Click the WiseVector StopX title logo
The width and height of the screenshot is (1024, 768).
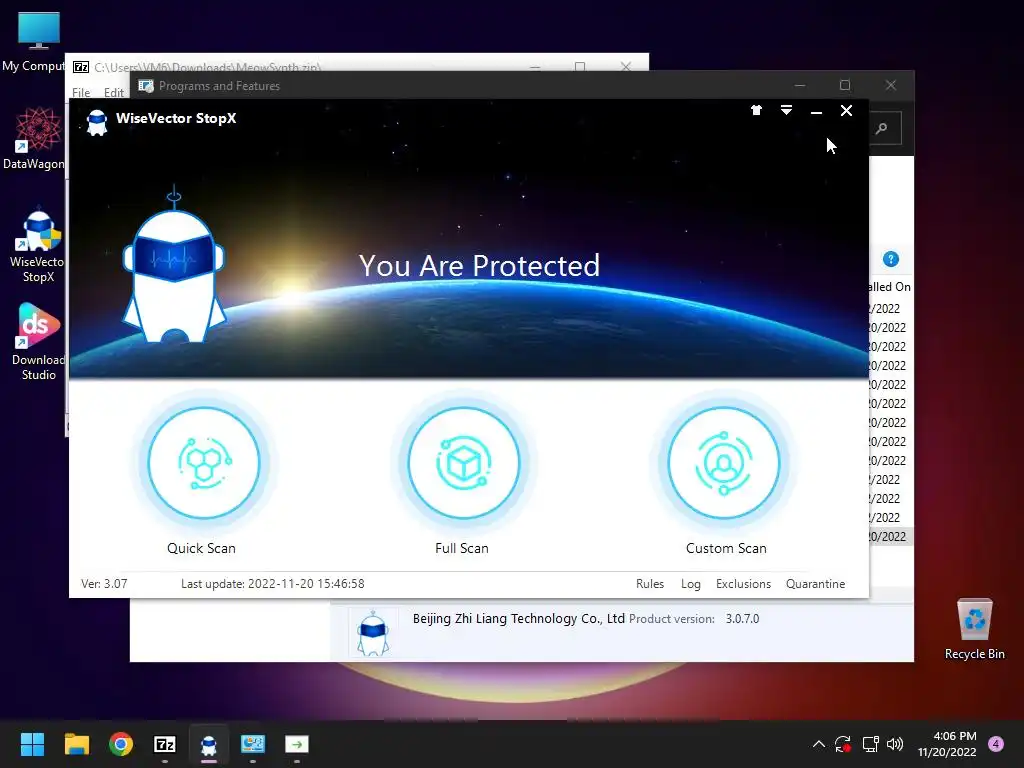(x=97, y=122)
